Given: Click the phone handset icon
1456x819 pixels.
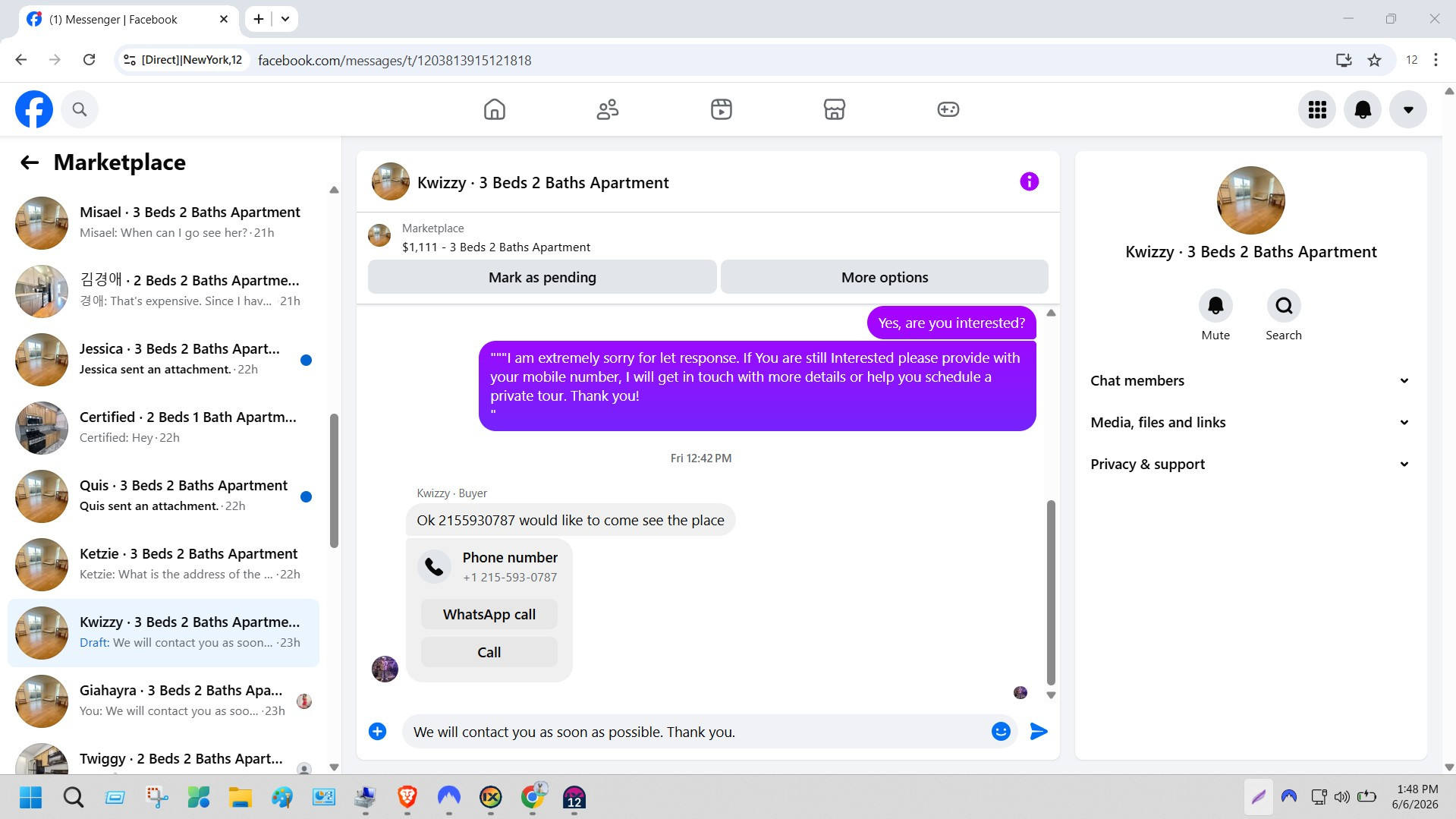Looking at the screenshot, I should (434, 566).
